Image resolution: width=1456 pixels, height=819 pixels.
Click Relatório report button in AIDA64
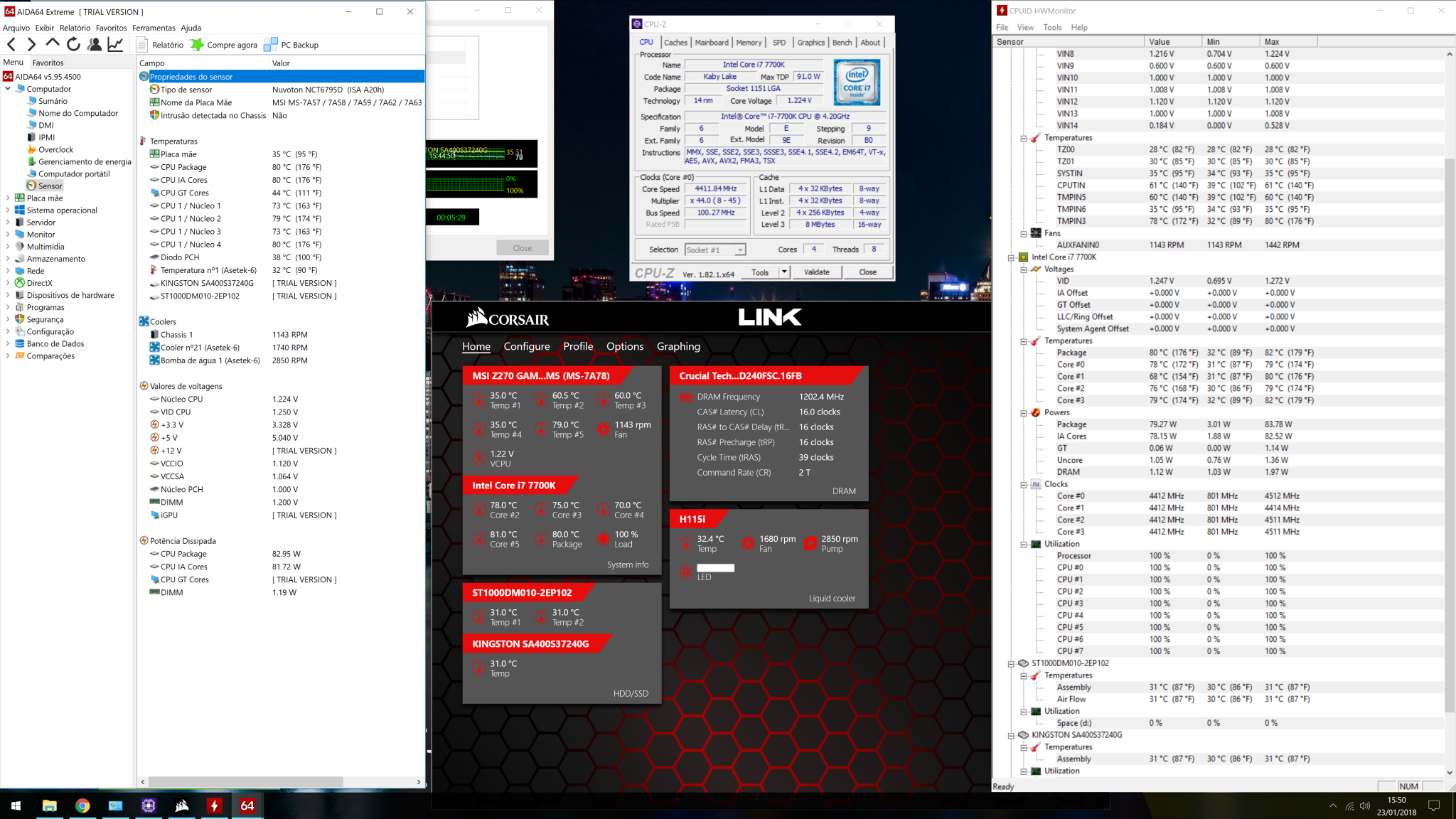click(161, 45)
